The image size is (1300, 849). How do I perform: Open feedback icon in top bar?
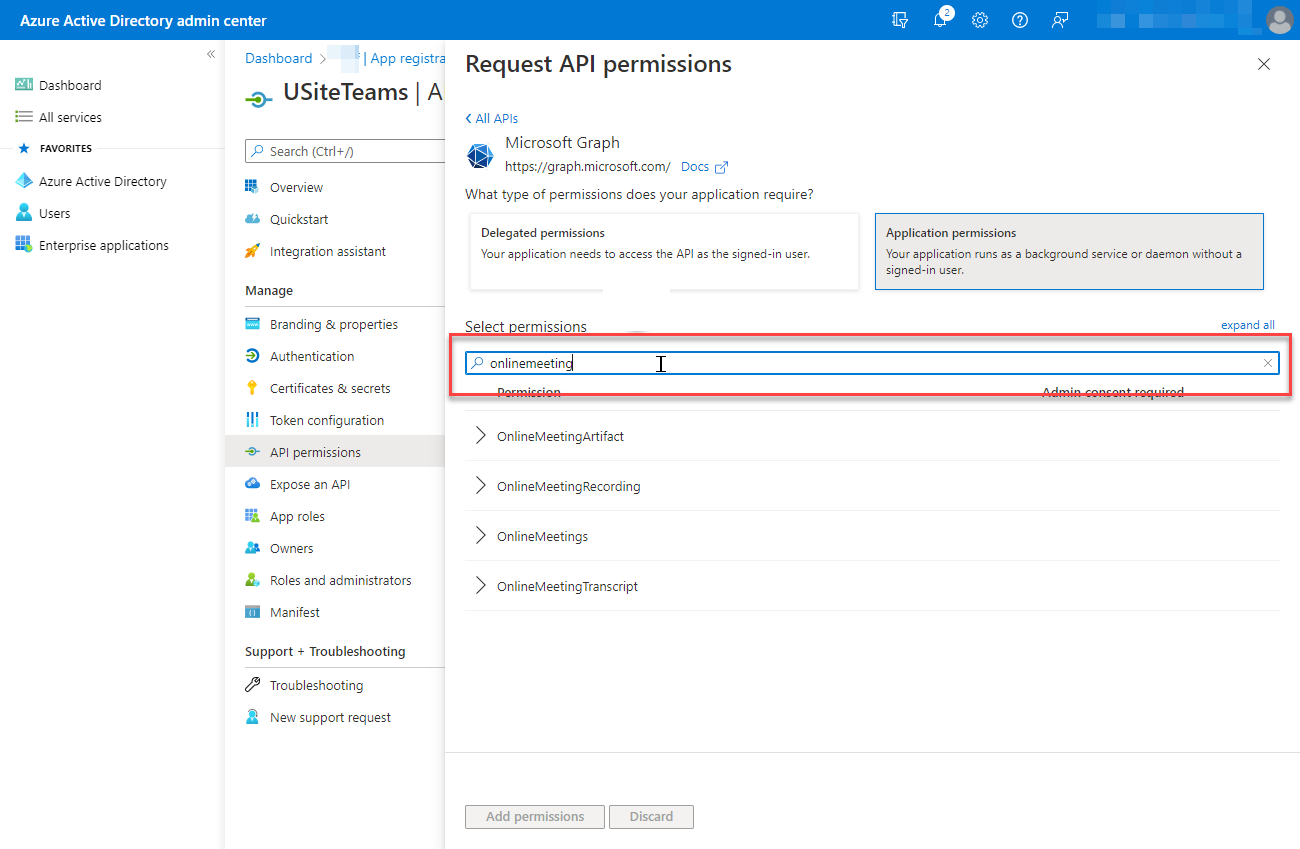tap(1060, 20)
